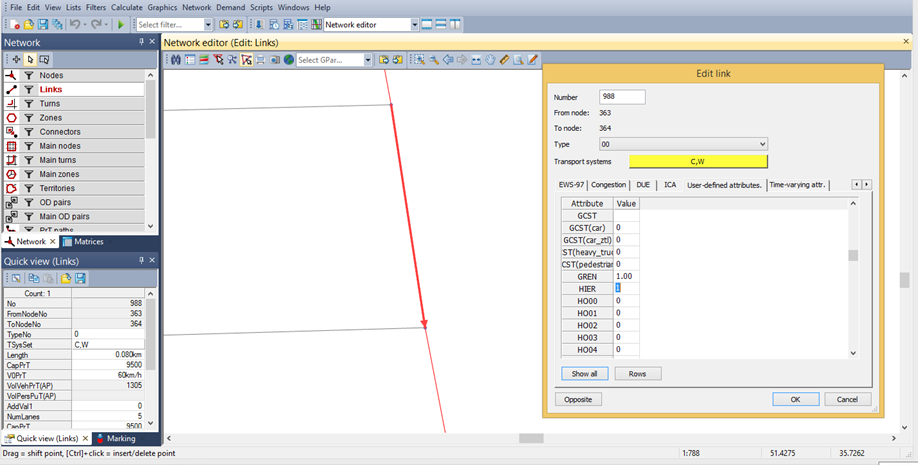918x465 pixels.
Task: Open the Calculate menu
Action: [126, 7]
